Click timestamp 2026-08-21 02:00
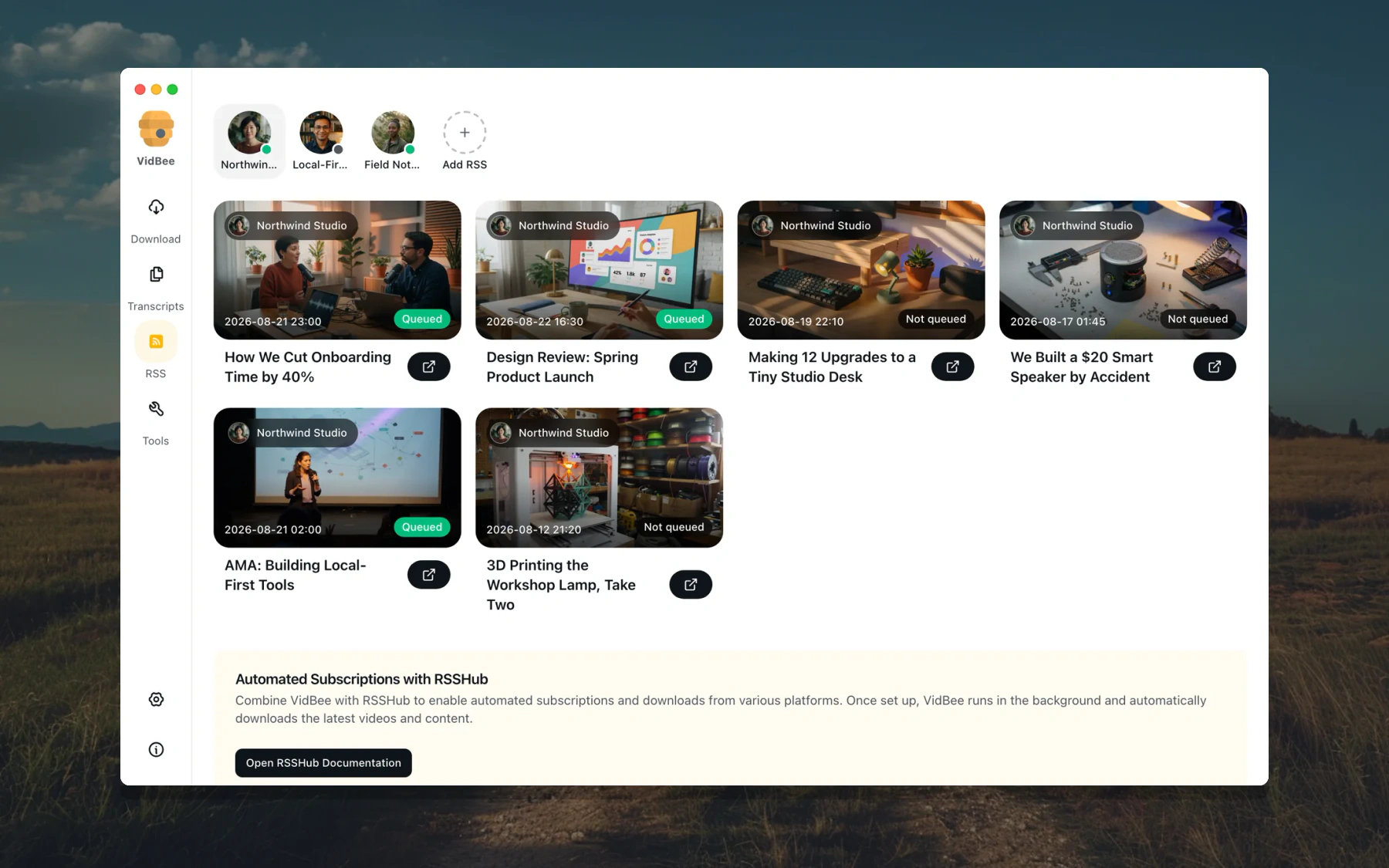This screenshot has height=868, width=1389. 273,529
